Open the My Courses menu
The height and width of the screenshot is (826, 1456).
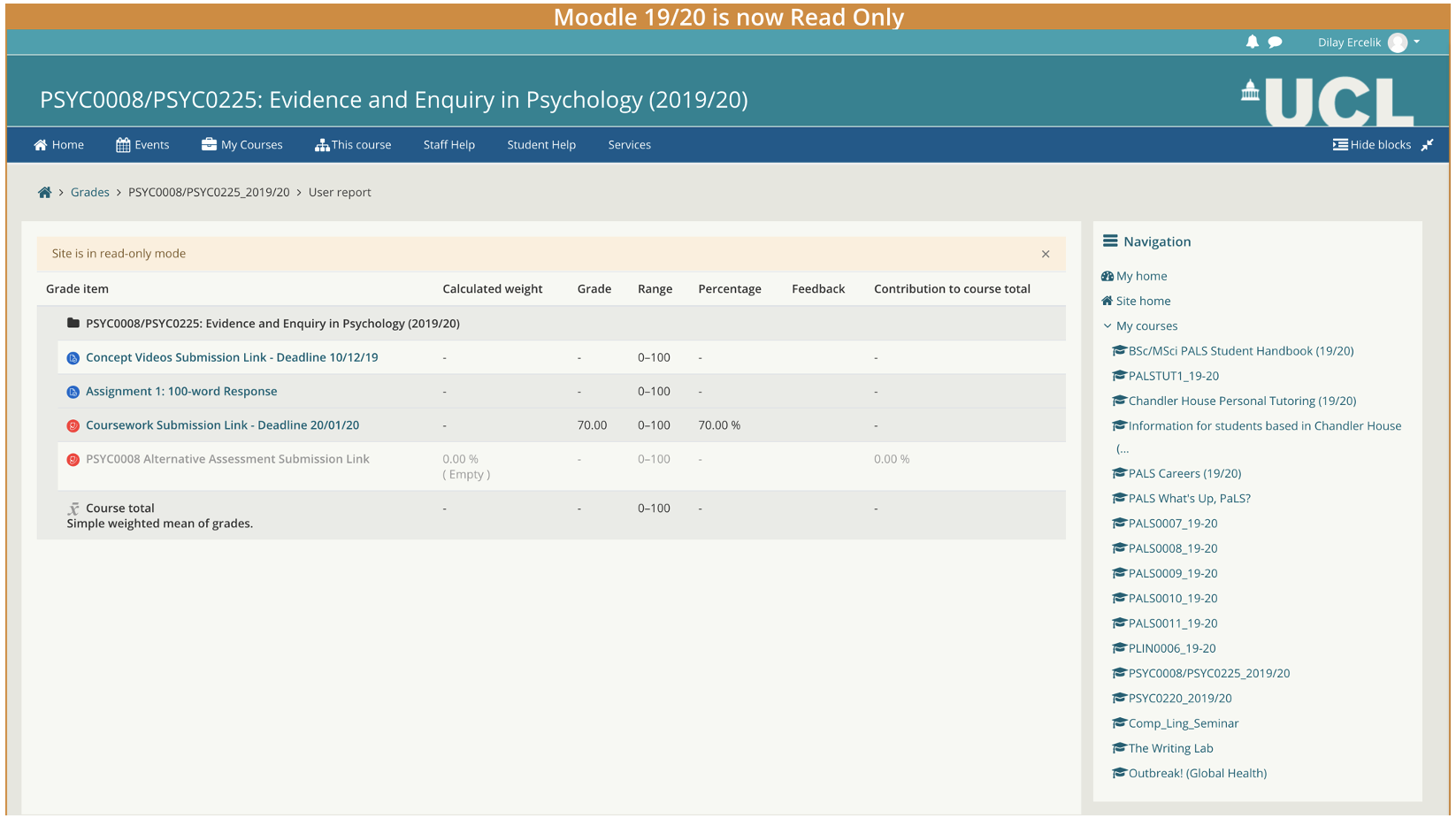241,145
